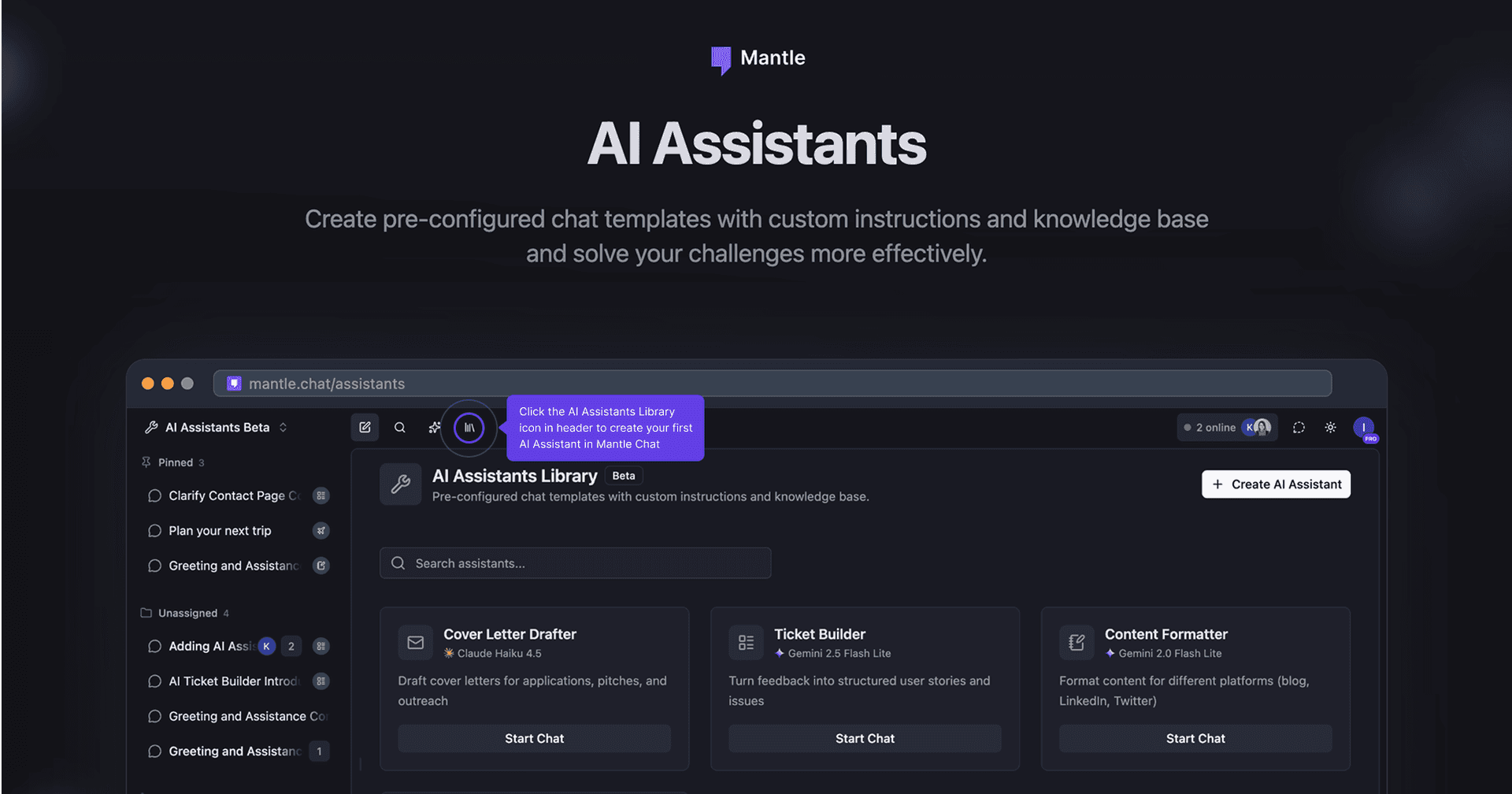Click the sparkles AI icon in header
The image size is (1512, 794).
pos(434,427)
